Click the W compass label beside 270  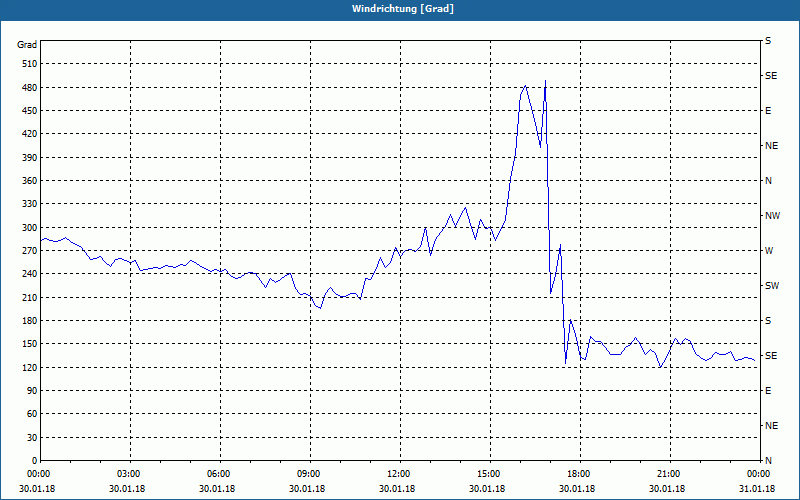pos(769,251)
